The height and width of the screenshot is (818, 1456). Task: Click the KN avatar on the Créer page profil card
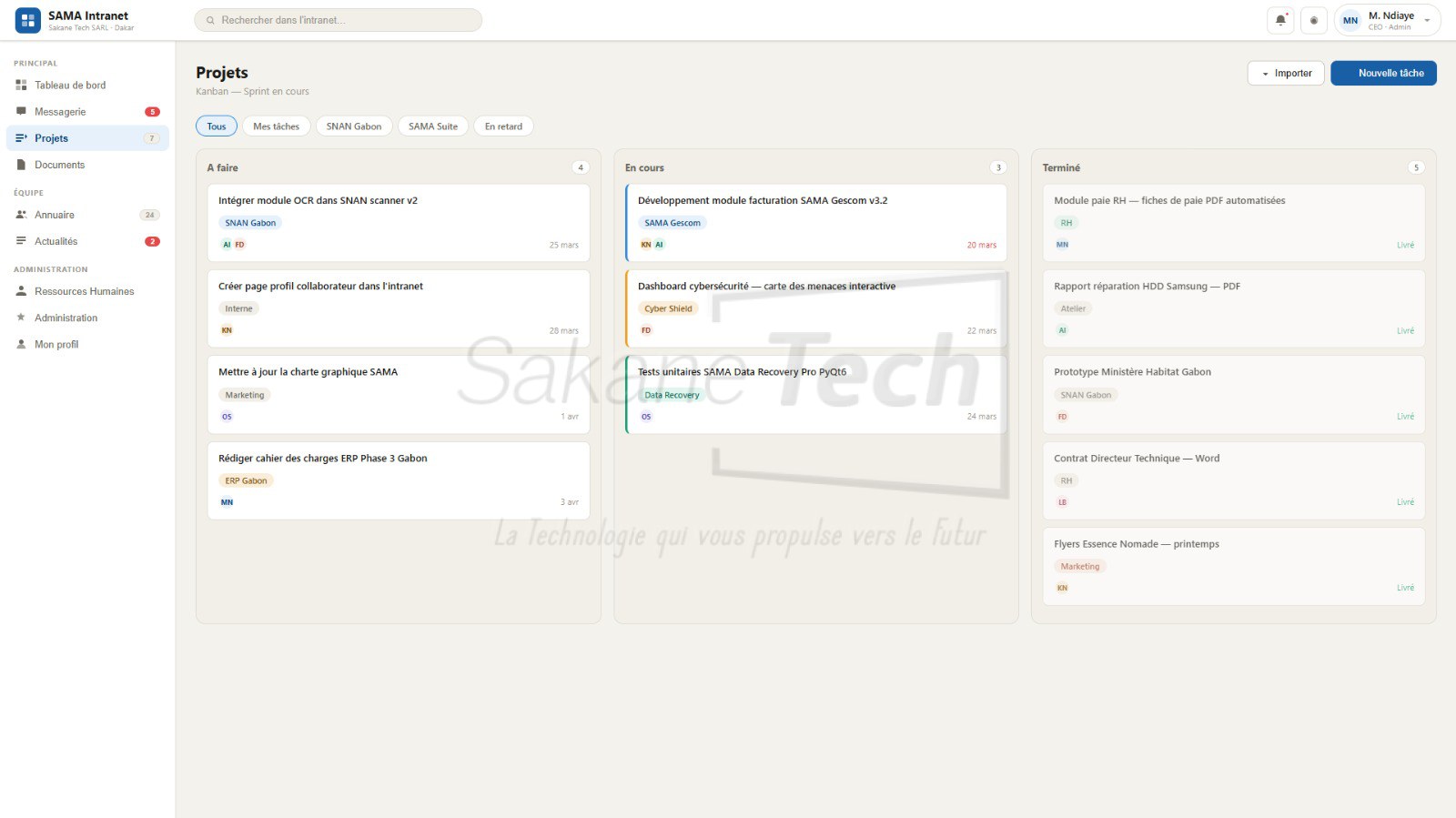coord(227,330)
